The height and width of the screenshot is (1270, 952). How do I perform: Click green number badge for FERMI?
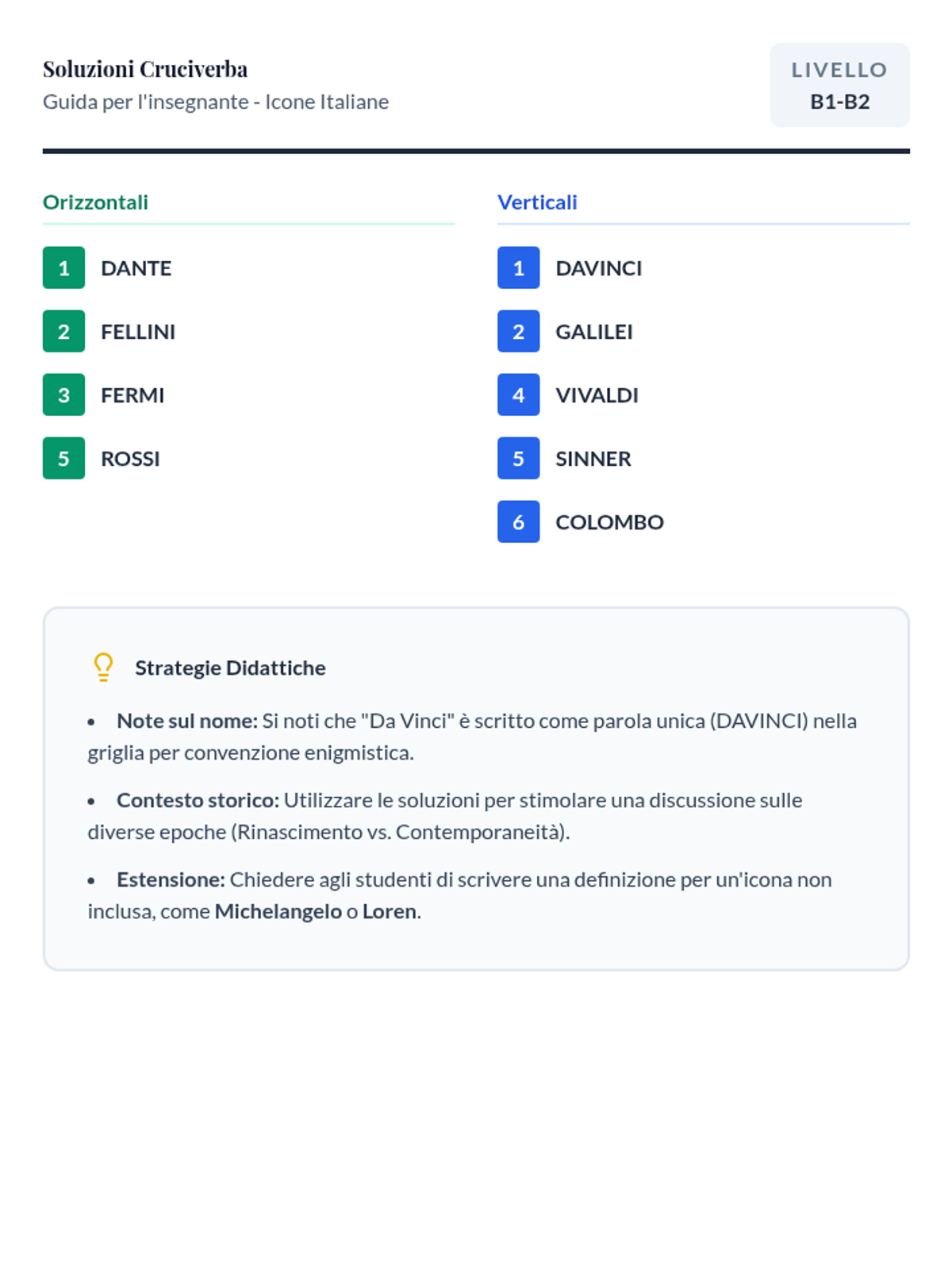[x=63, y=394]
